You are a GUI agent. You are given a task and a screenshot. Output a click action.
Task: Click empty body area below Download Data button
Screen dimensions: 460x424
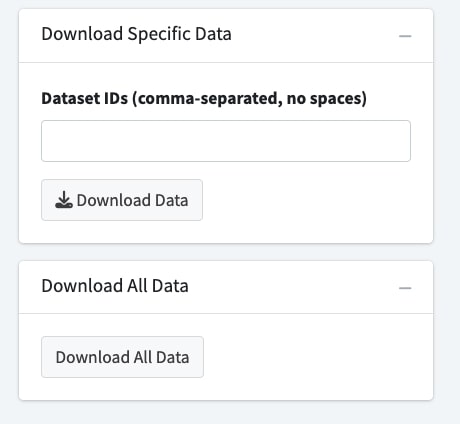[x=226, y=232]
